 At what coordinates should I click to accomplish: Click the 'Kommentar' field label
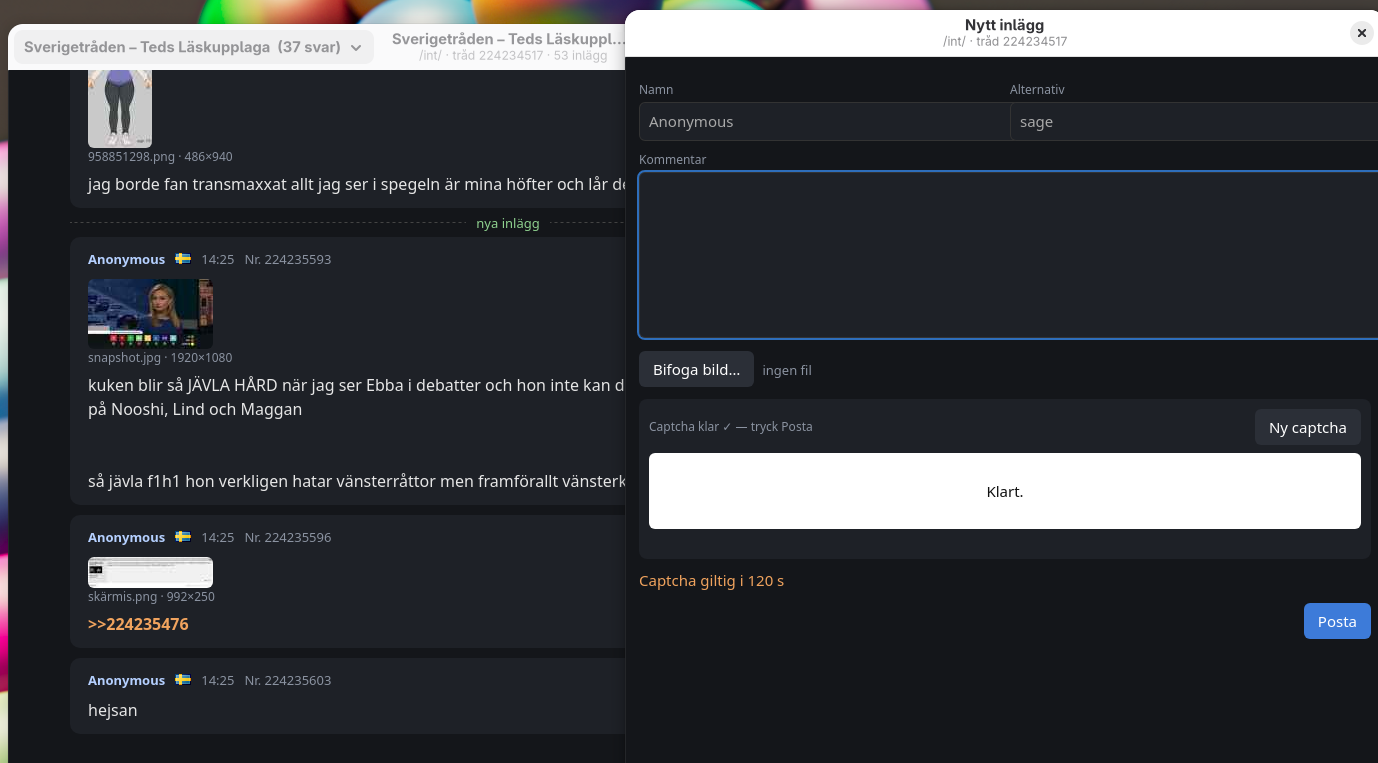[x=673, y=159]
